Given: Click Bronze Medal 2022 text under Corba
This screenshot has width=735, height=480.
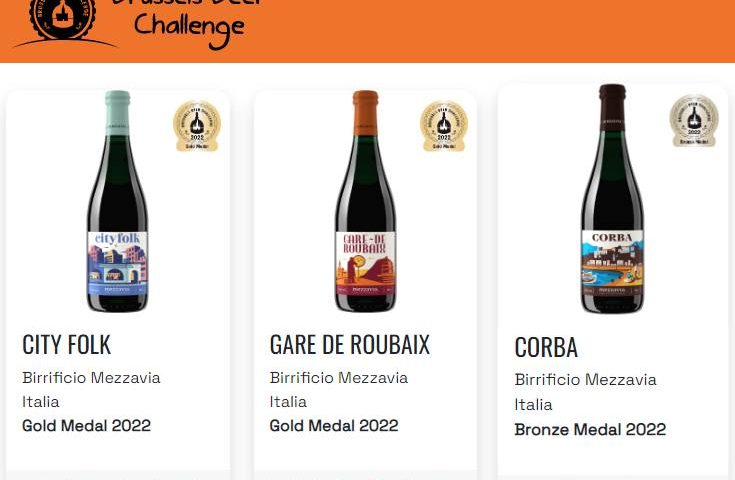Looking at the screenshot, I should point(590,429).
